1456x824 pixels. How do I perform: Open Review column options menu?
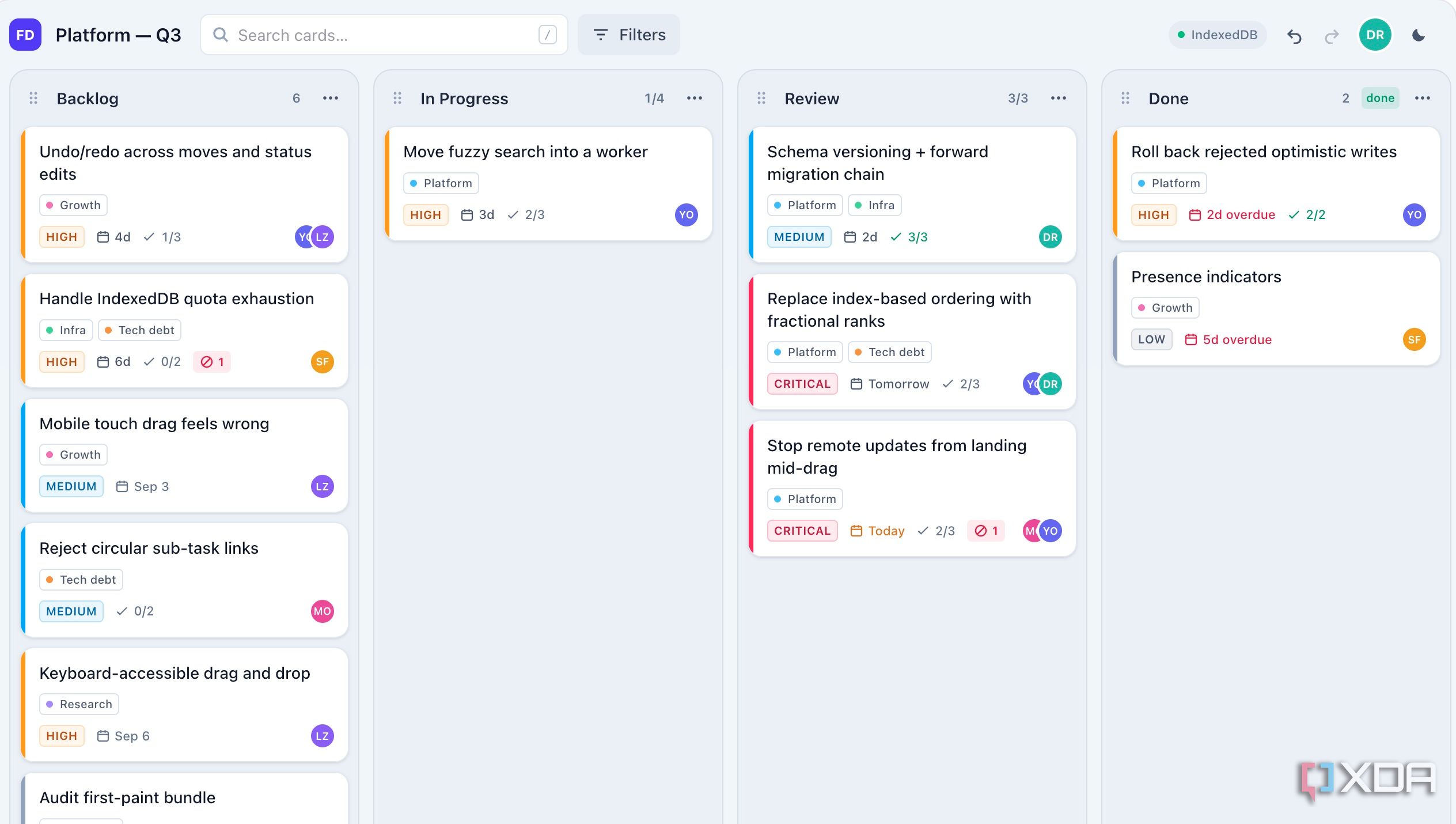click(1059, 99)
